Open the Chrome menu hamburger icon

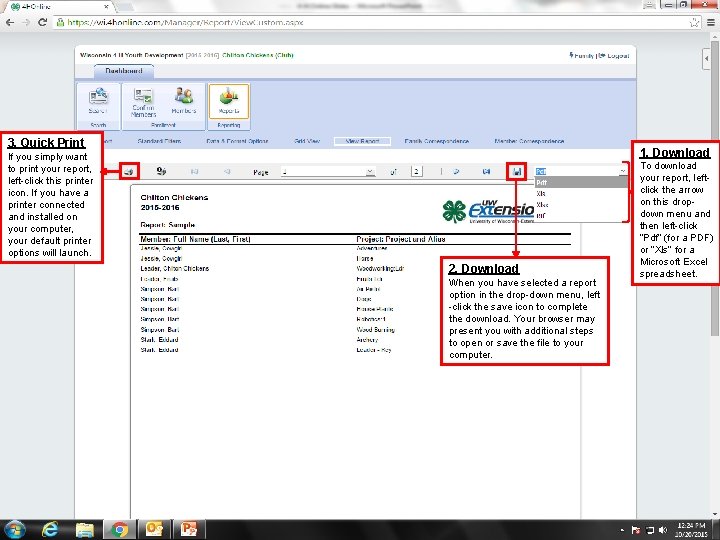710,22
